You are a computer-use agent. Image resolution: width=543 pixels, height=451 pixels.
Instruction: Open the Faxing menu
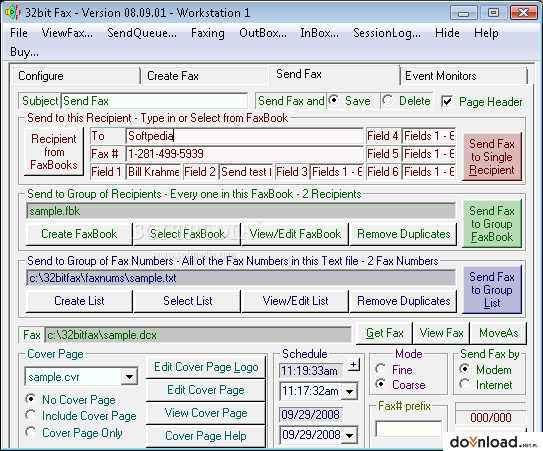pyautogui.click(x=208, y=33)
